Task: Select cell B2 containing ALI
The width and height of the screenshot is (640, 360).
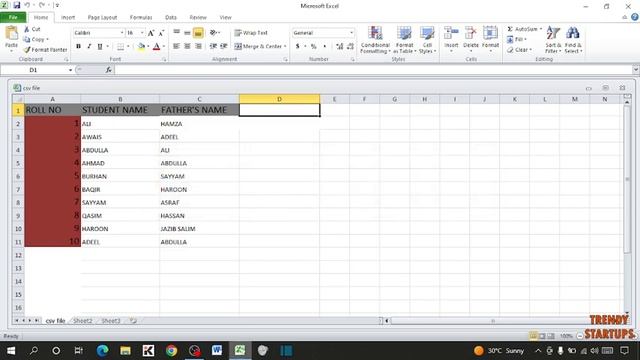Action: (x=120, y=124)
